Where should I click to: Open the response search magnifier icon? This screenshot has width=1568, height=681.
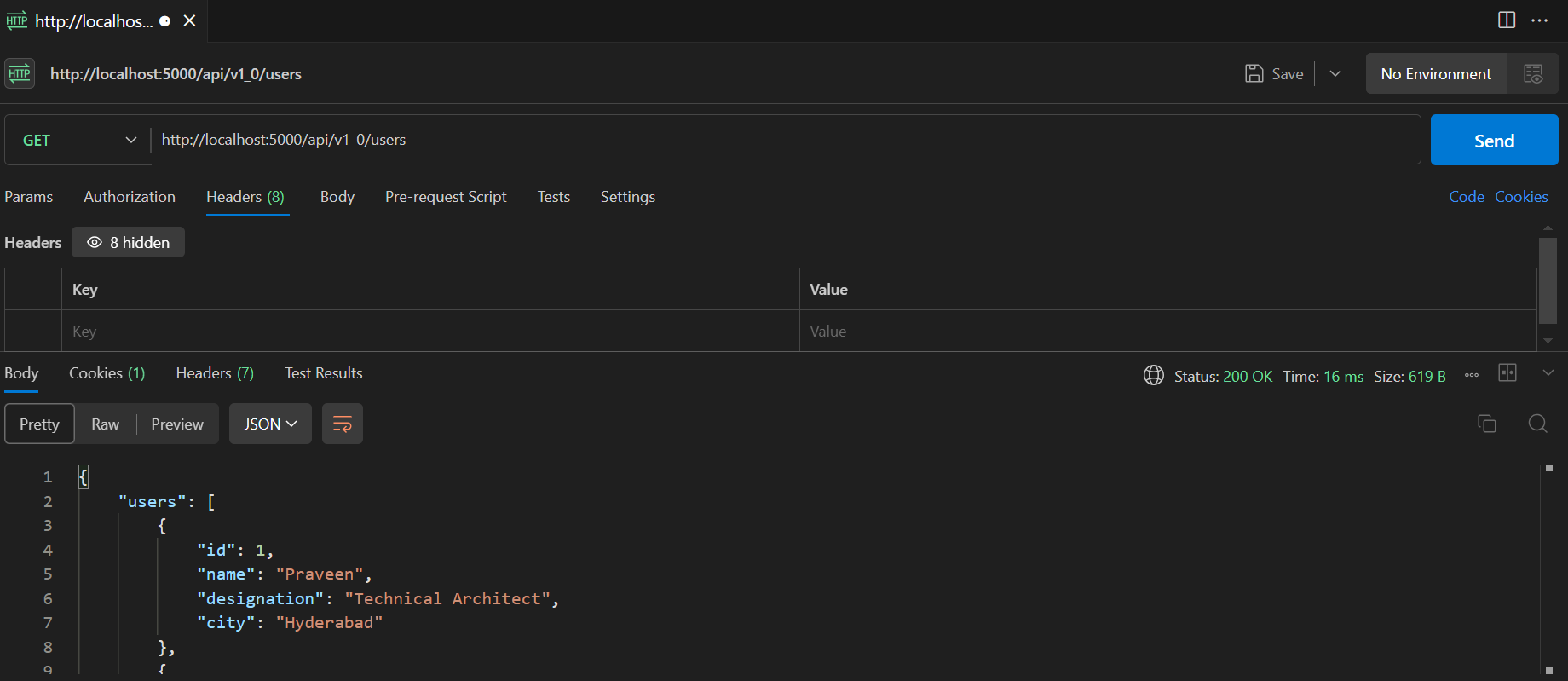tap(1538, 424)
